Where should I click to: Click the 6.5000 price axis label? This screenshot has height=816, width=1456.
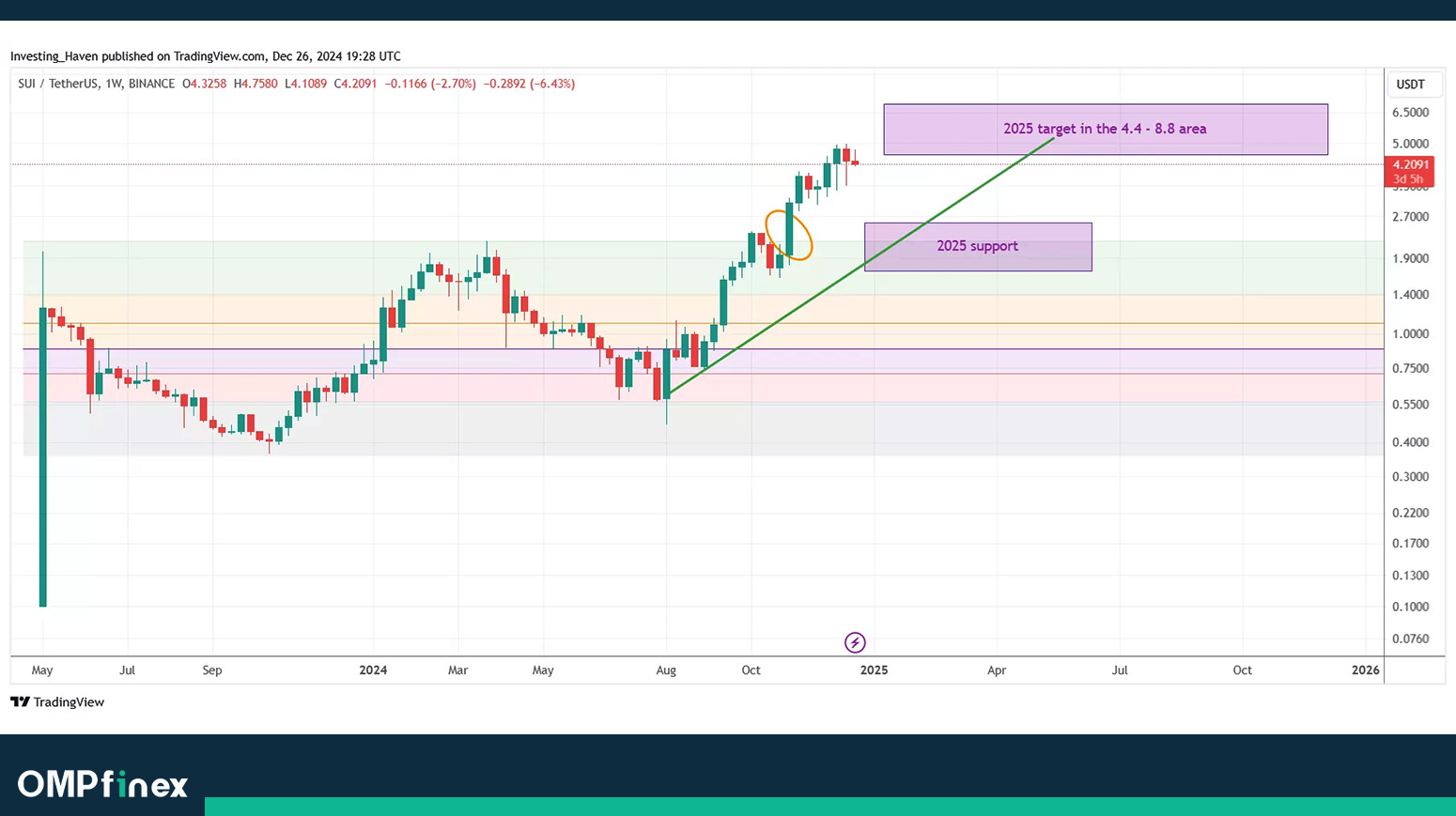tap(1410, 113)
